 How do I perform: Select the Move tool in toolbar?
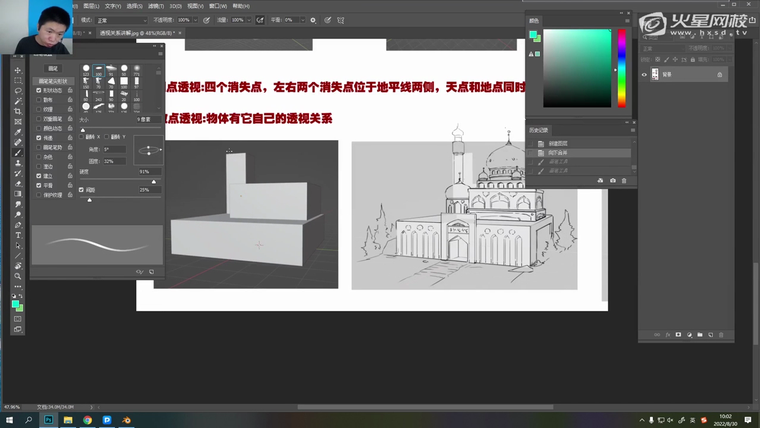pos(17,70)
